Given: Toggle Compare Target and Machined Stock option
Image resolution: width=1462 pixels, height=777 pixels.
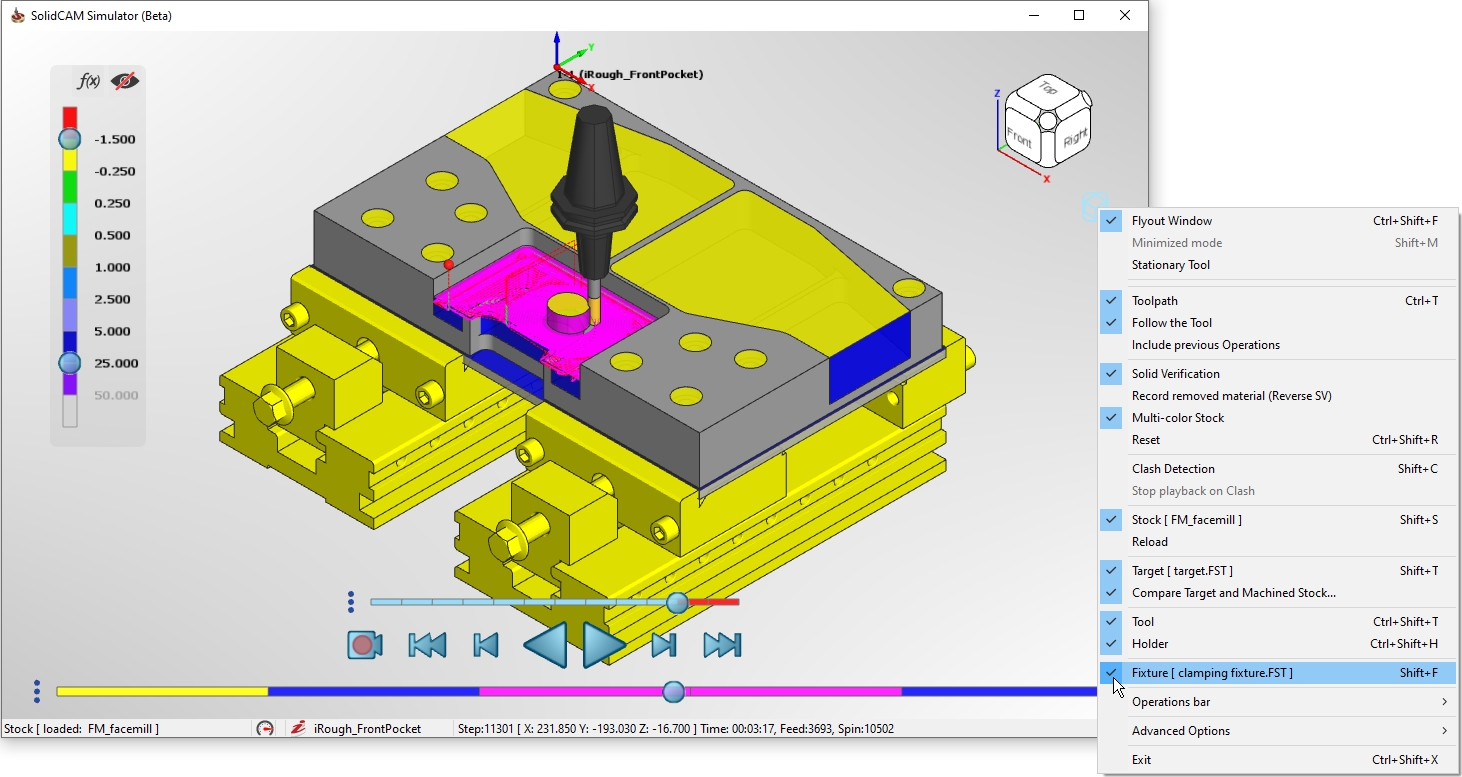Looking at the screenshot, I should pyautogui.click(x=1277, y=593).
